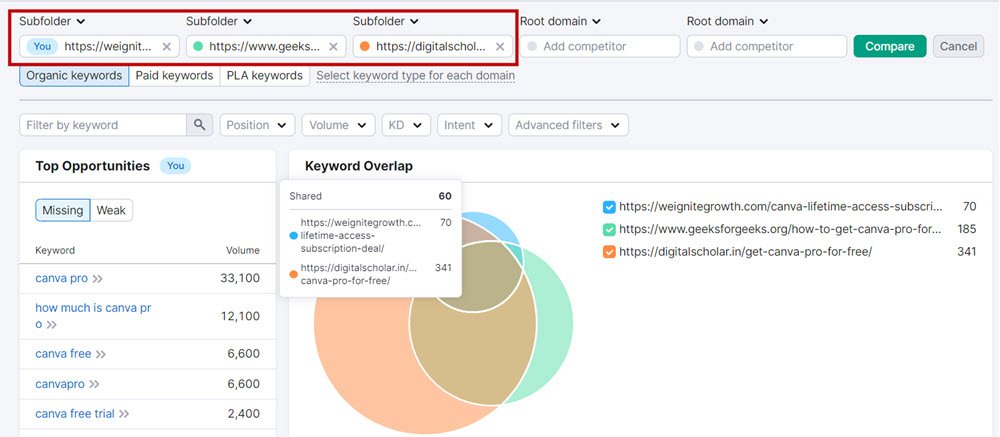
Task: Click the Filter by keyword input field
Action: 103,125
